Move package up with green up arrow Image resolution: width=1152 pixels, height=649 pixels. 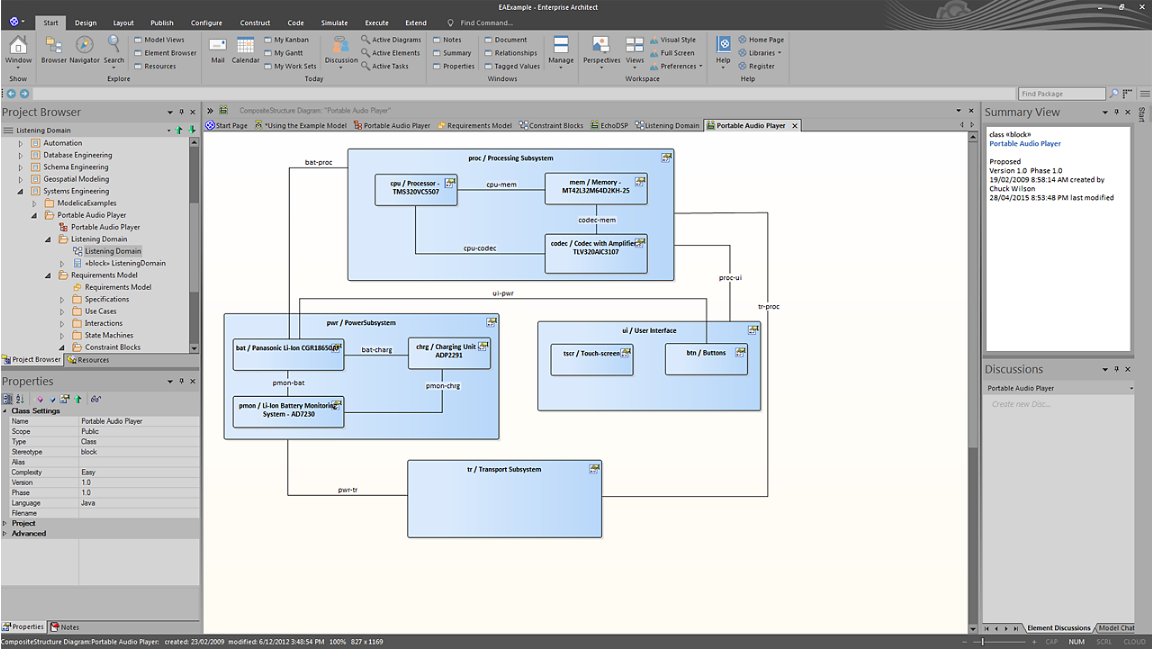click(x=179, y=130)
